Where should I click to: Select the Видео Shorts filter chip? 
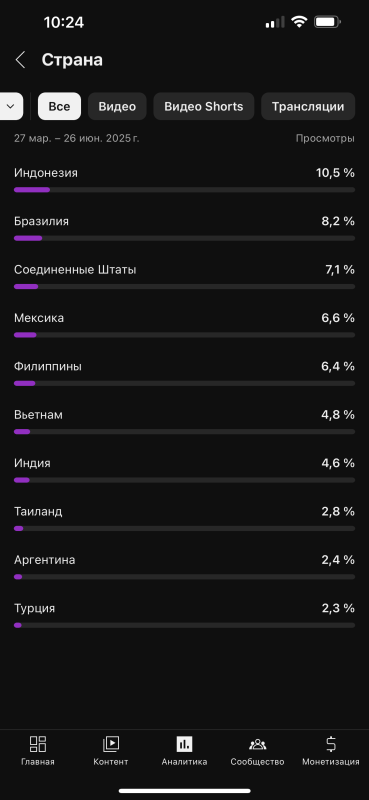click(x=204, y=106)
